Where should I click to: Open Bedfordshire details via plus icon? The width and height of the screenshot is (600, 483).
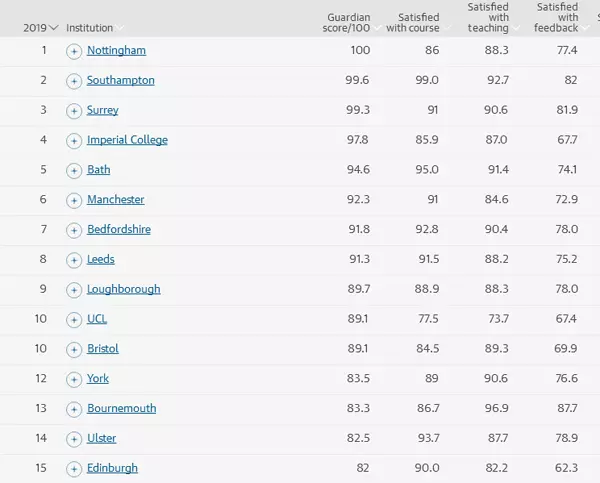coord(74,230)
